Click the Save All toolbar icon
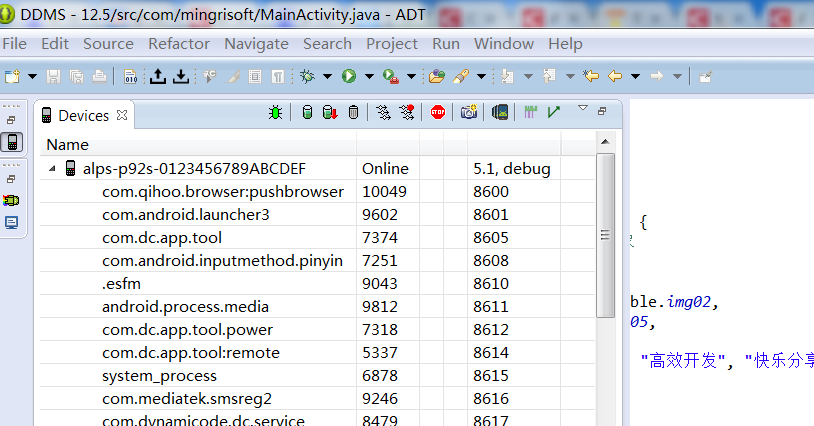814x426 pixels. coord(76,77)
